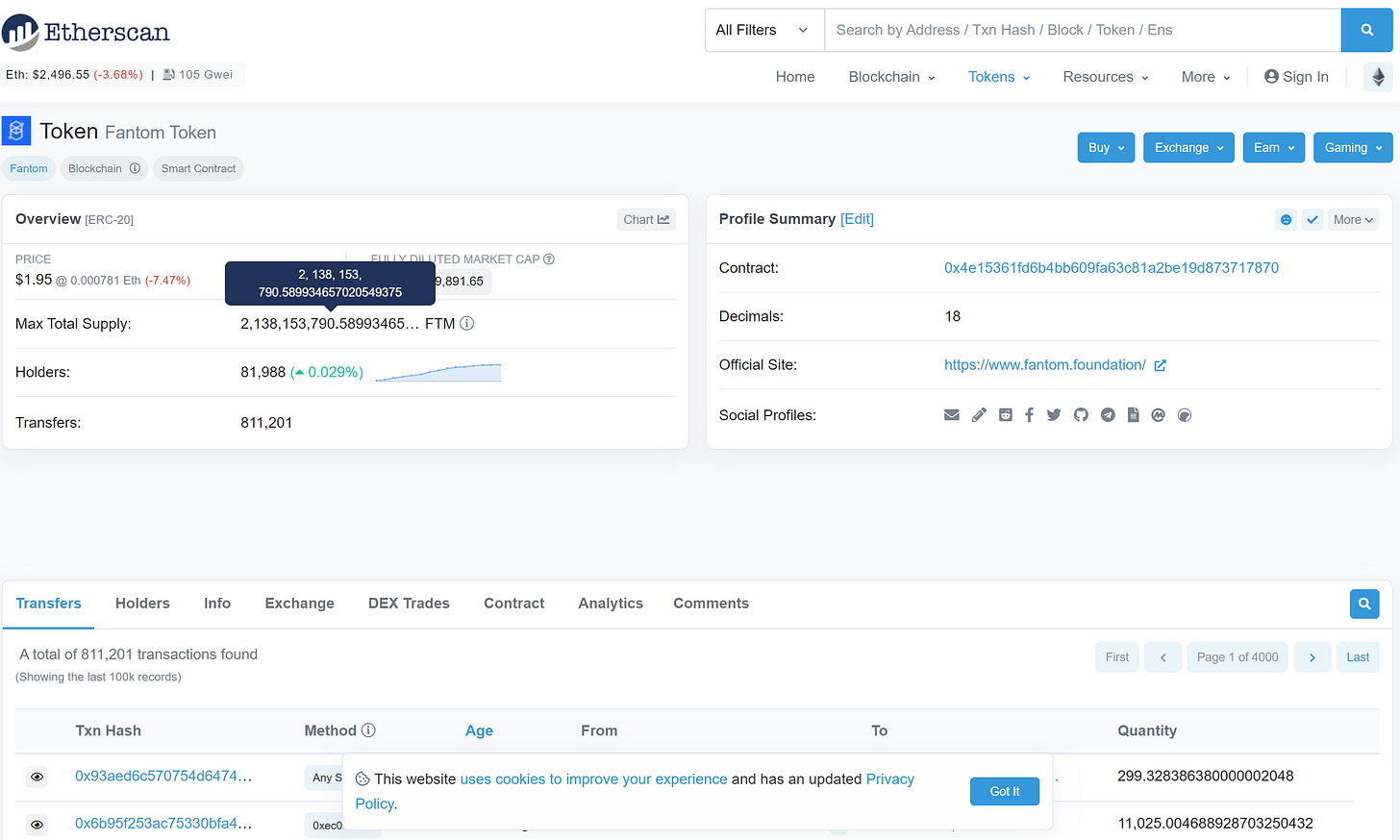The height and width of the screenshot is (840, 1400).
Task: Select the Transfers tab
Action: pos(48,604)
